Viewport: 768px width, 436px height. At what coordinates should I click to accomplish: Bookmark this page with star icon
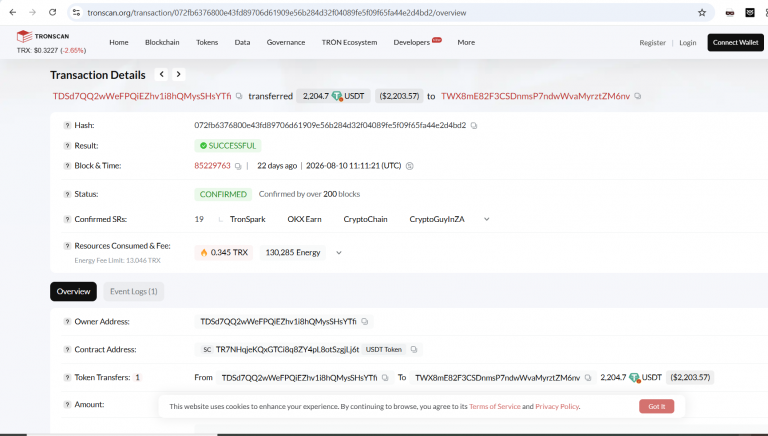[x=702, y=13]
